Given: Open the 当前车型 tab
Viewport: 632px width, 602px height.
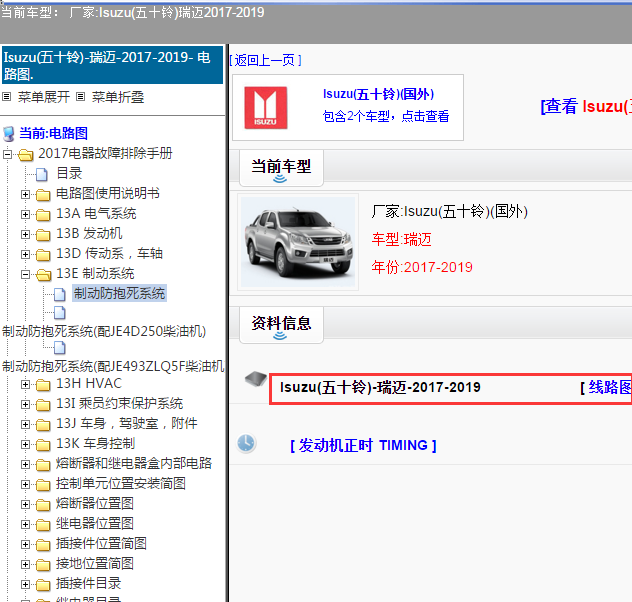Looking at the screenshot, I should [281, 168].
